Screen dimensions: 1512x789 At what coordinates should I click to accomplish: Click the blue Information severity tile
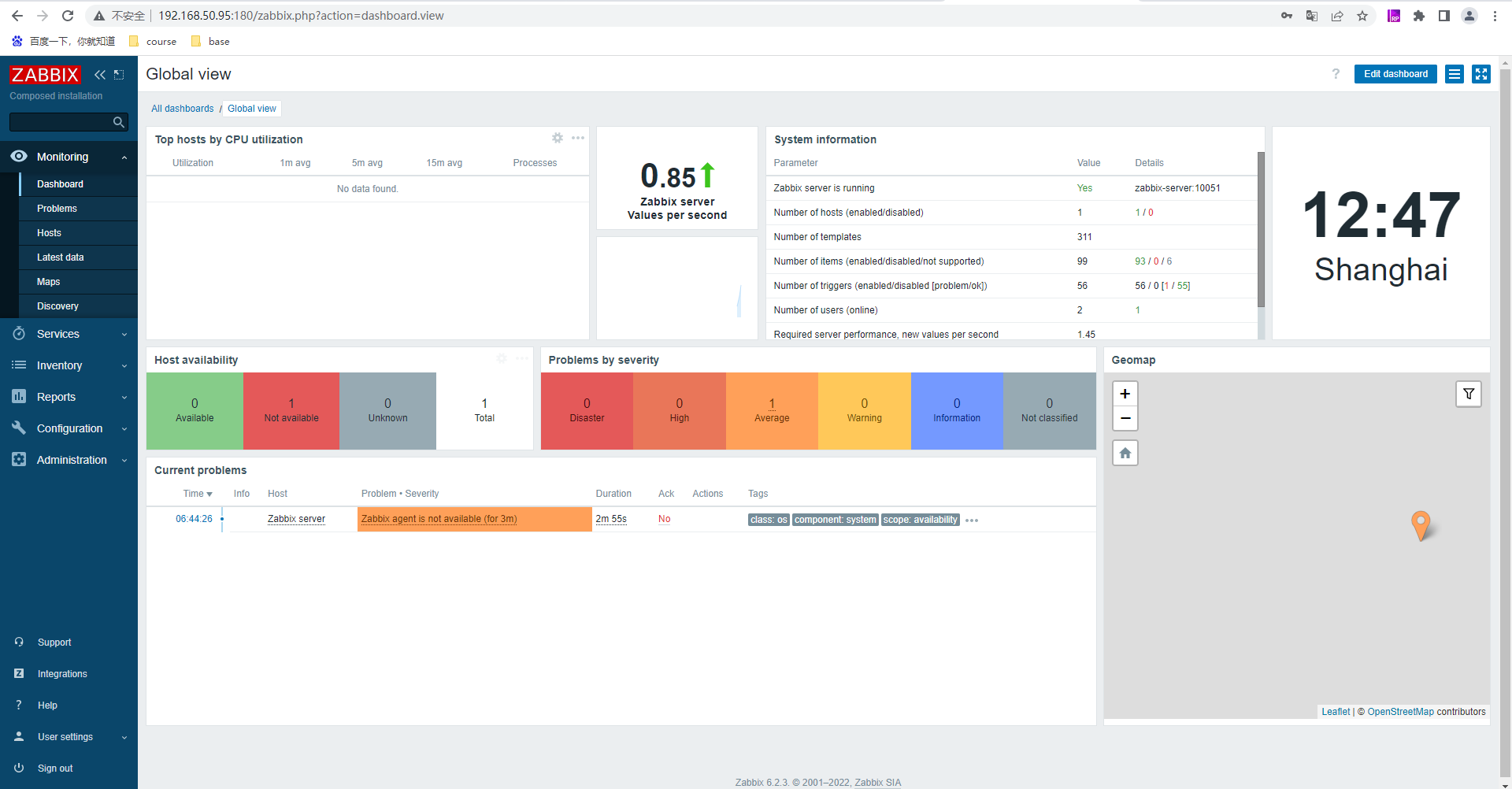[957, 411]
